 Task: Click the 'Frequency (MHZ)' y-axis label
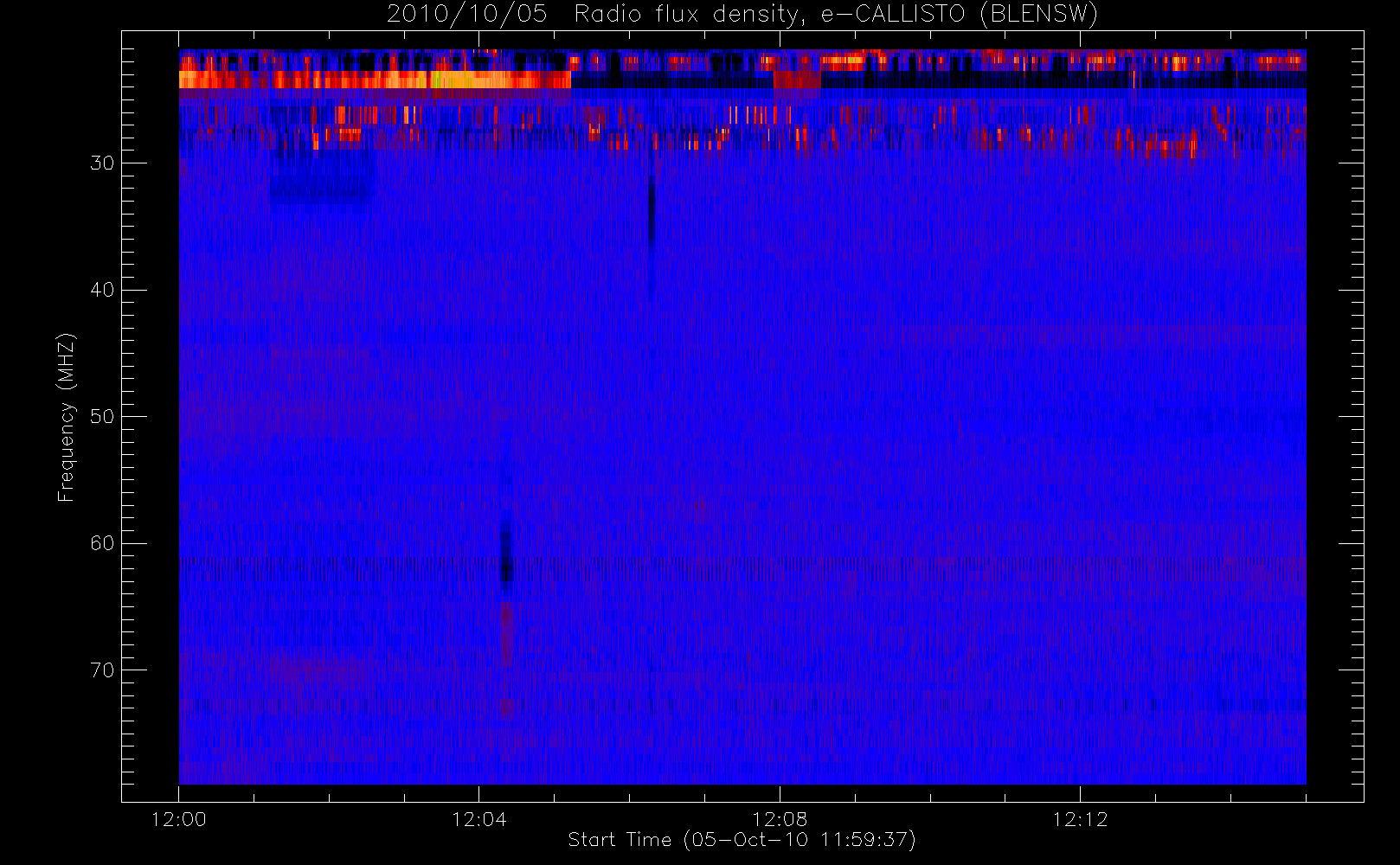coord(66,417)
